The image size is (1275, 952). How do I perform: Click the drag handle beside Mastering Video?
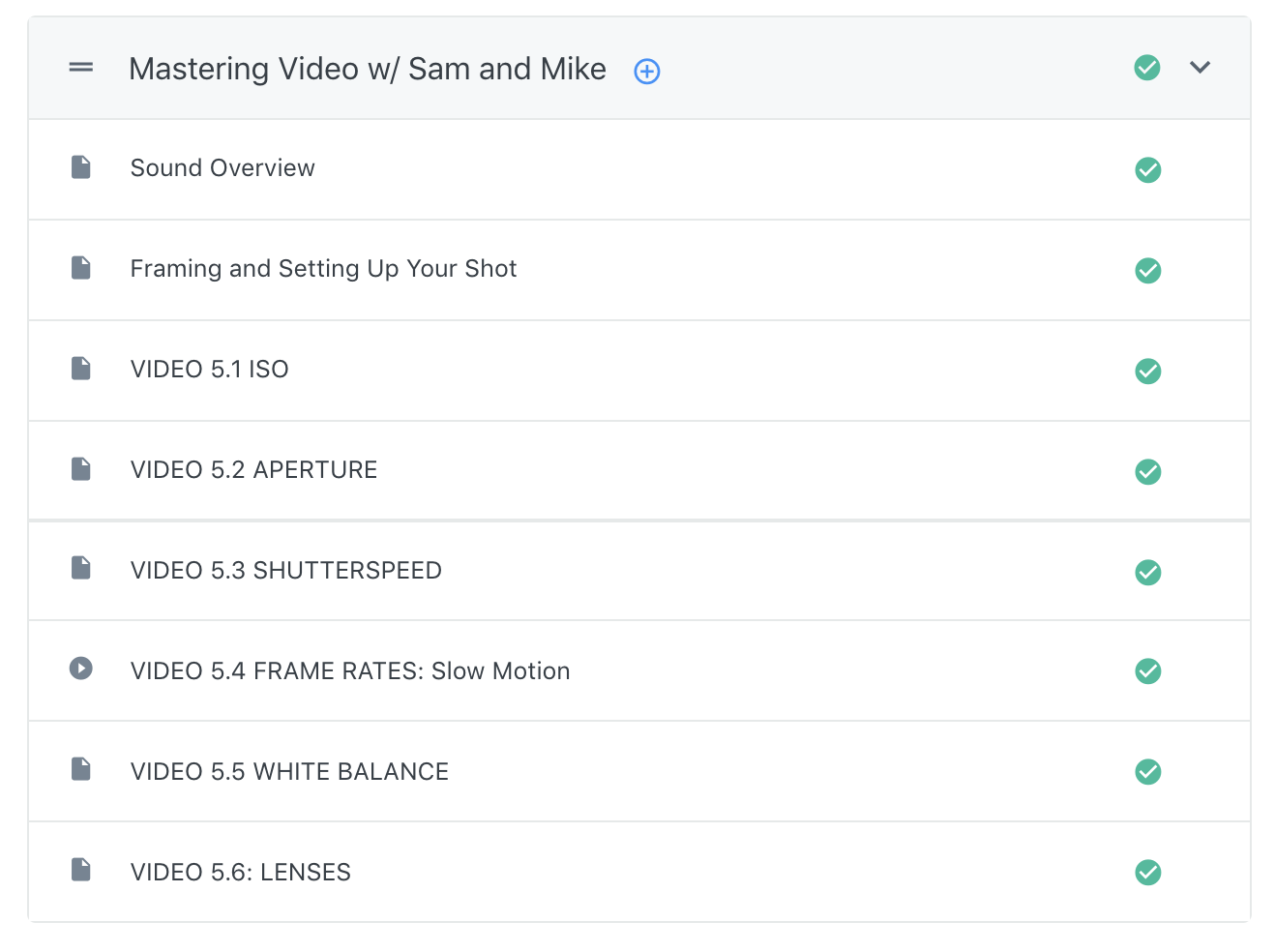pyautogui.click(x=81, y=68)
